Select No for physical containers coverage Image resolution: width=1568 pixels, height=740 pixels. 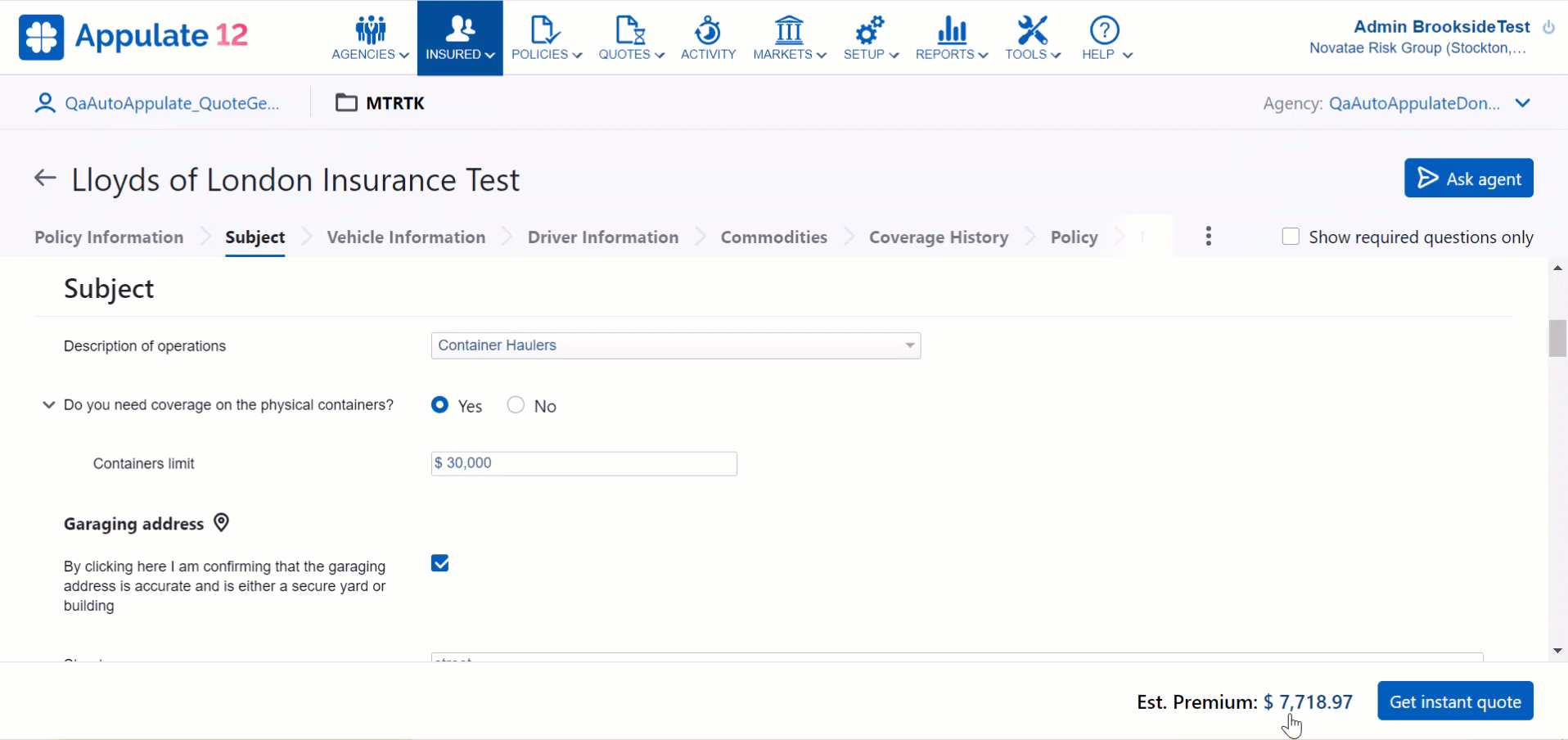(x=516, y=405)
